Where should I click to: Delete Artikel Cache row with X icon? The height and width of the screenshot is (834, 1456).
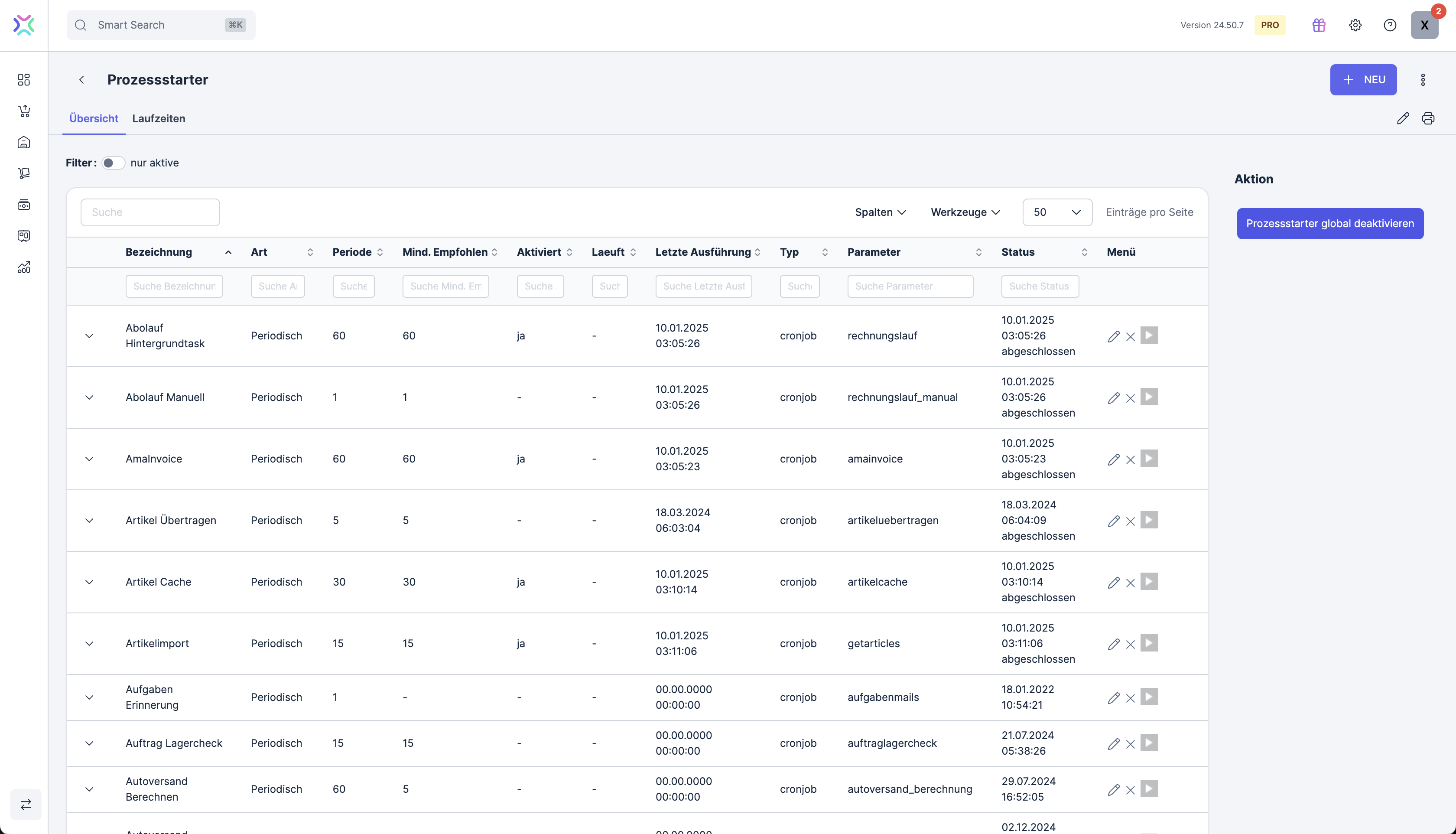[x=1130, y=583]
